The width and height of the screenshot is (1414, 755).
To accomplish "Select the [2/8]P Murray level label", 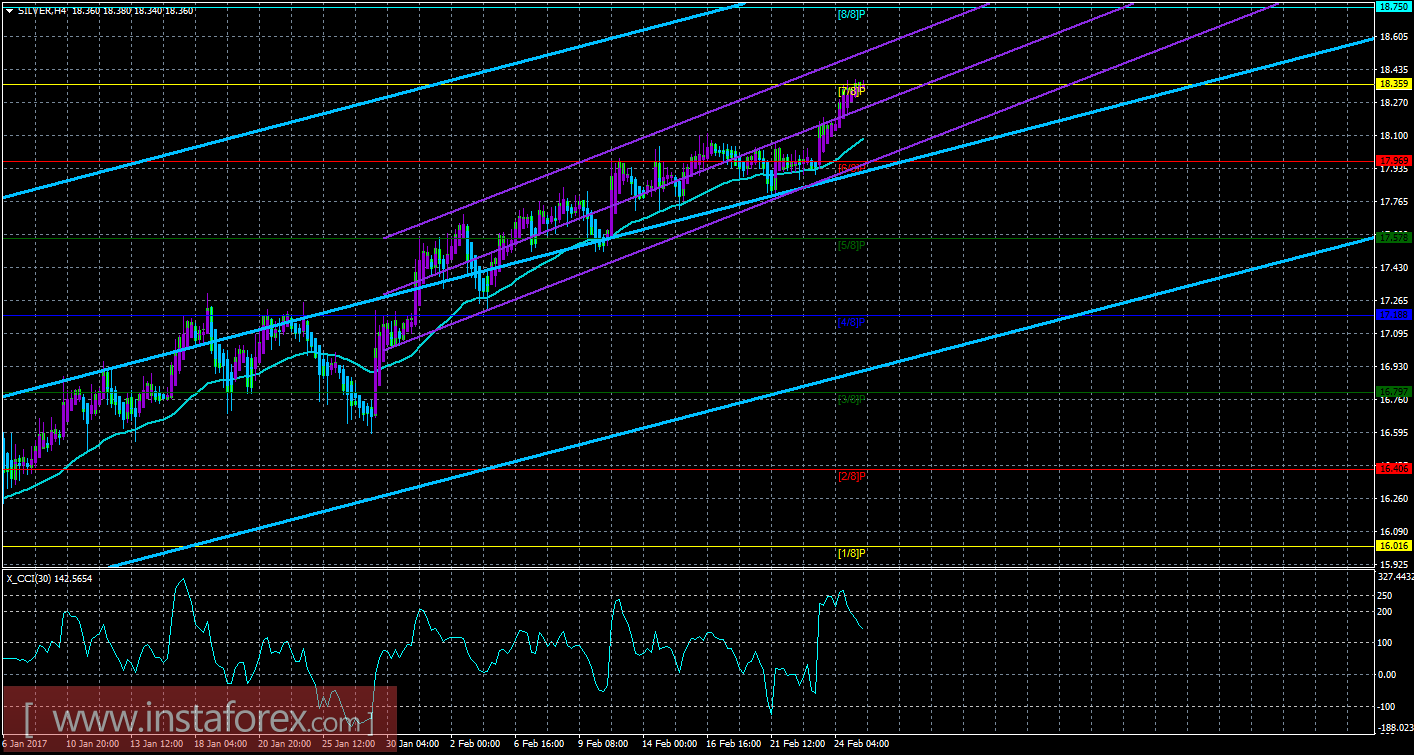I will [x=851, y=476].
